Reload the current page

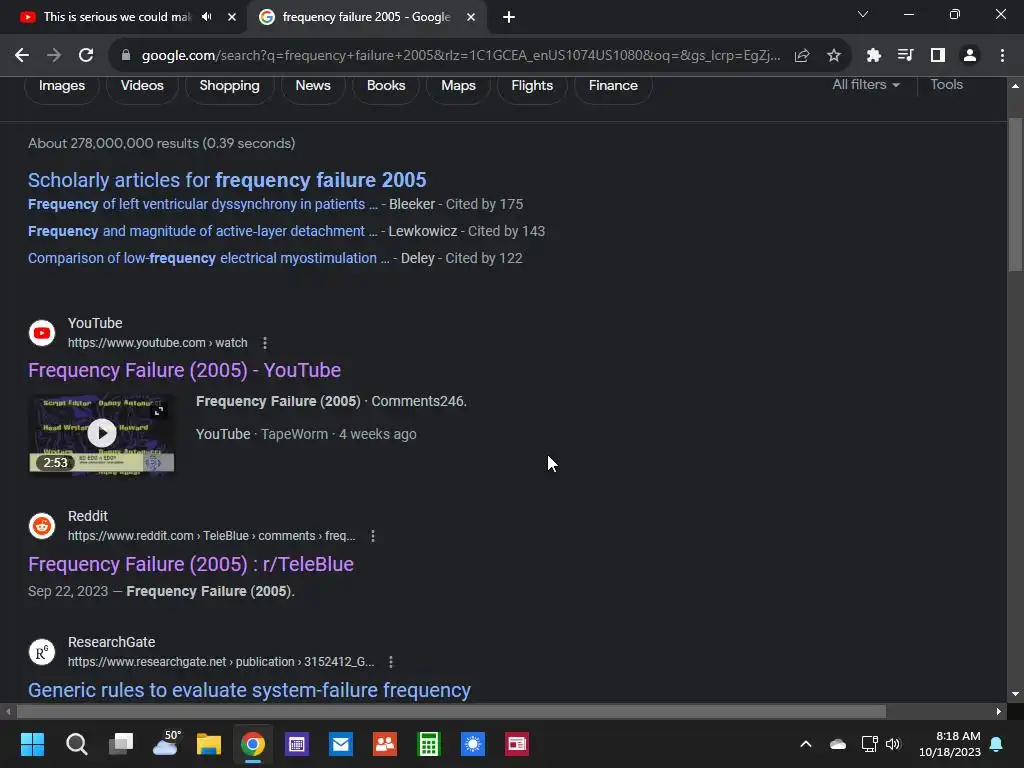coord(86,56)
